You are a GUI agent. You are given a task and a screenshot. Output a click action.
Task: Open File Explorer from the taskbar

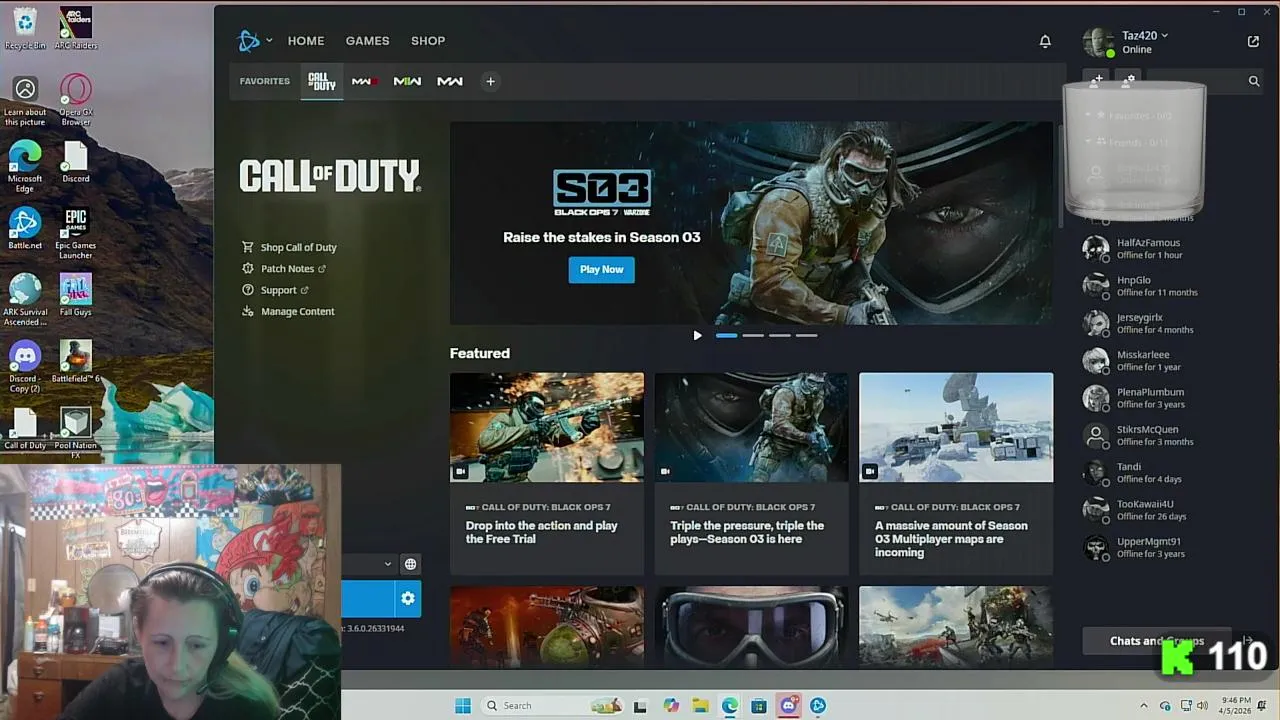pos(700,706)
